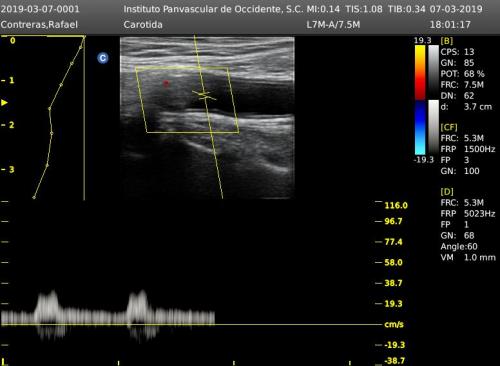This screenshot has height=366, width=500.
Task: Click the blue negative velocity color bar
Action: 420,128
